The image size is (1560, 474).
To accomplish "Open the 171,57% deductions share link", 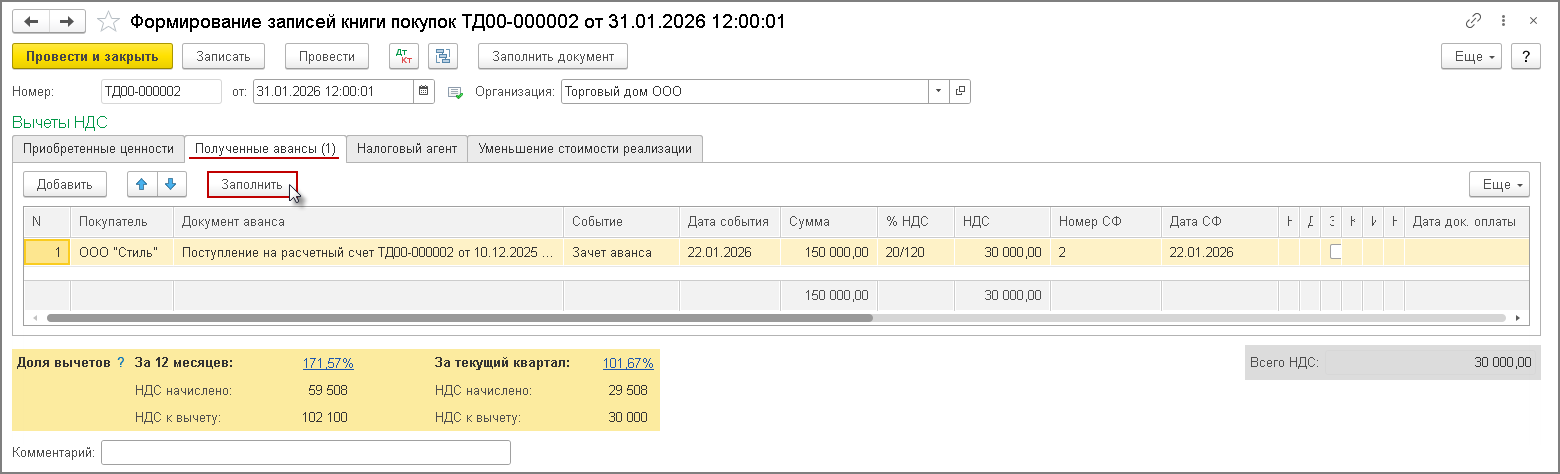I will [328, 363].
